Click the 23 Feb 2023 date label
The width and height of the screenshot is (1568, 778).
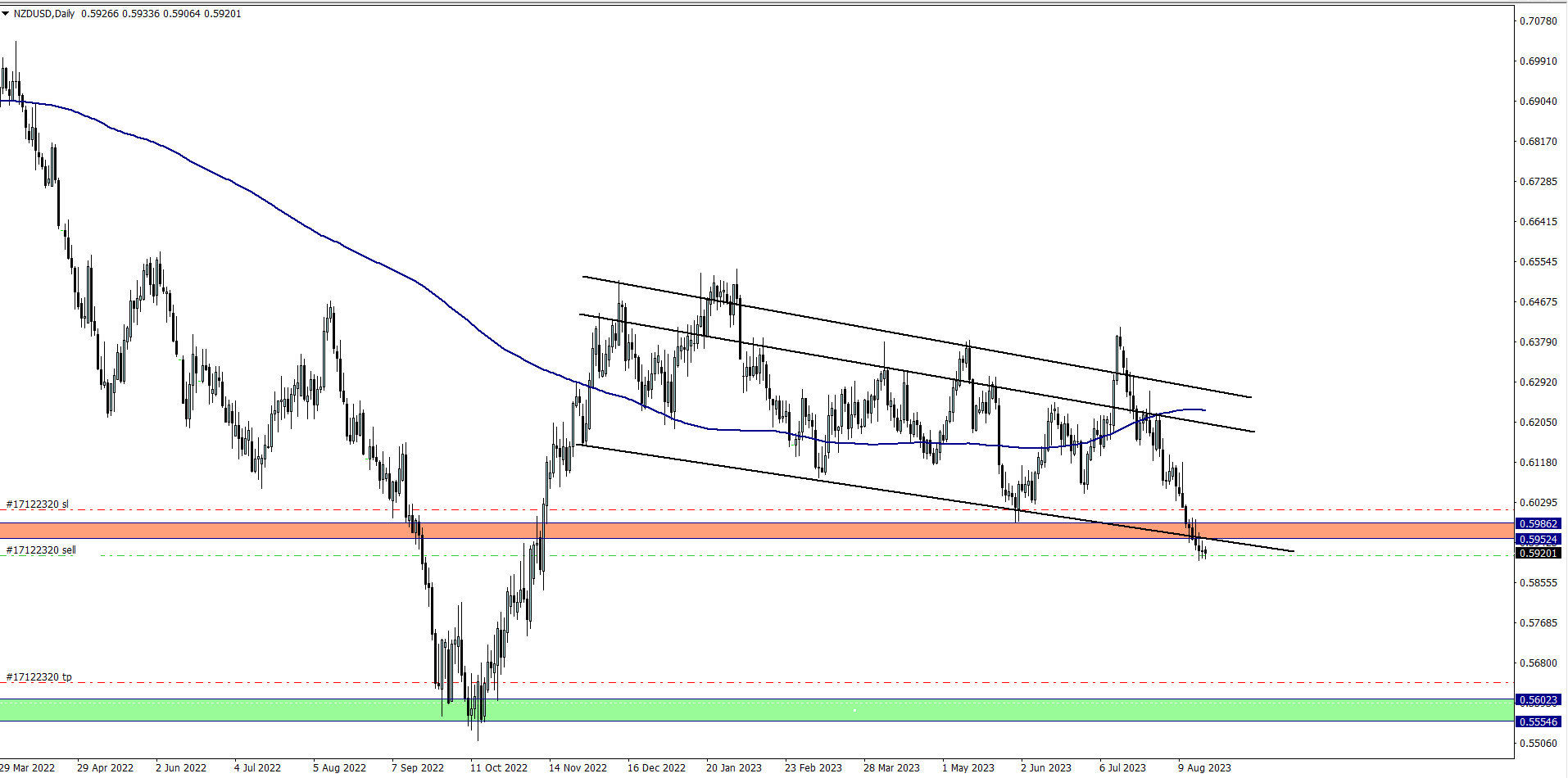pos(813,767)
